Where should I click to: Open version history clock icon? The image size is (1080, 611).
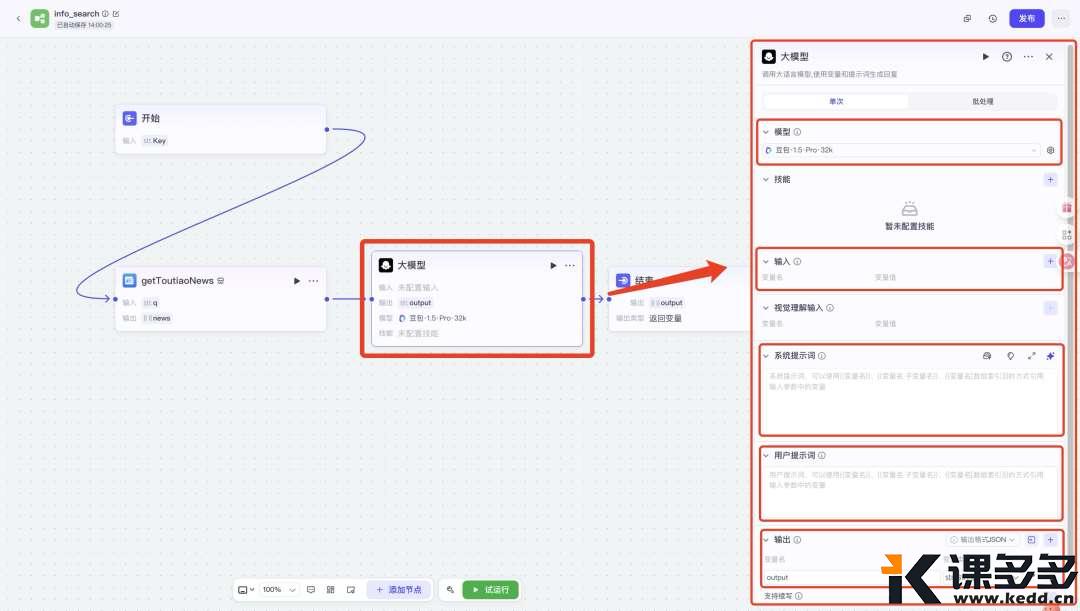tap(993, 19)
